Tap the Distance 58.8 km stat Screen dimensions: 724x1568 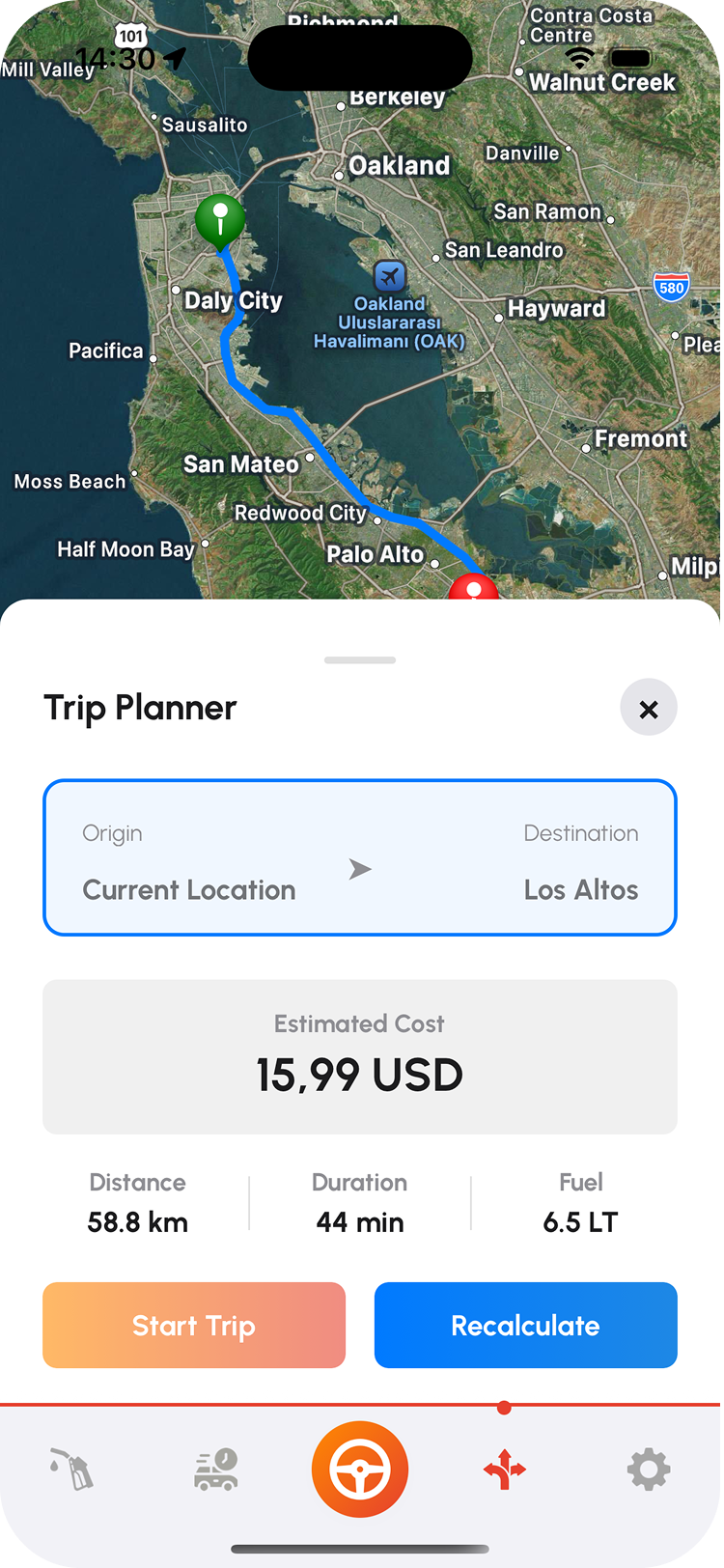[x=138, y=1203]
